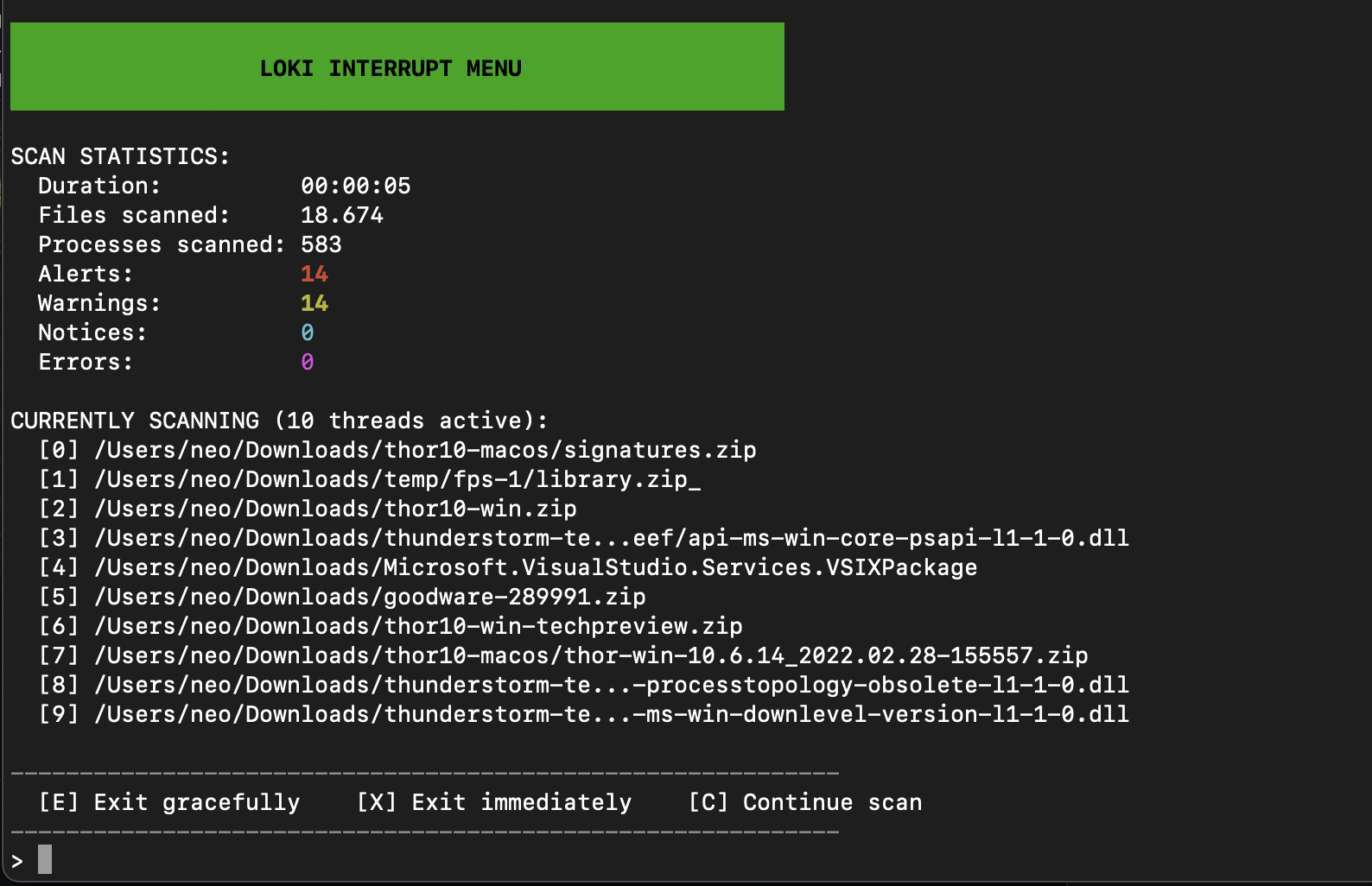
Task: Click the thor10-win-techpreview.zip path
Action: [418, 625]
